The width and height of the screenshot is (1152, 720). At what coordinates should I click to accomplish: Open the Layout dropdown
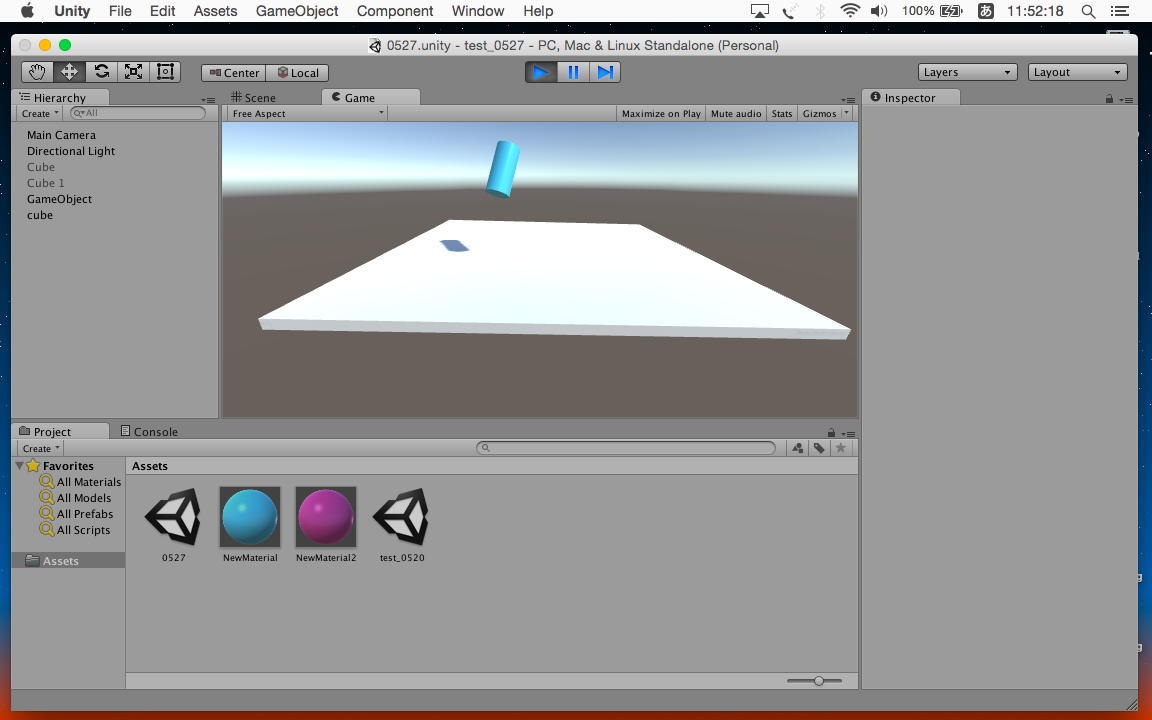pos(1078,72)
